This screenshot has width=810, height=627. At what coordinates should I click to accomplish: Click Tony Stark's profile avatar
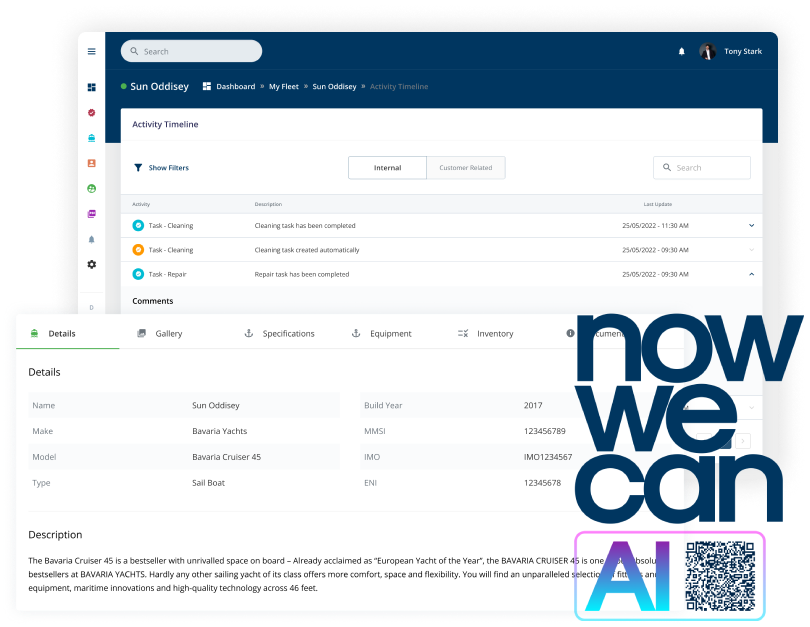coord(707,51)
